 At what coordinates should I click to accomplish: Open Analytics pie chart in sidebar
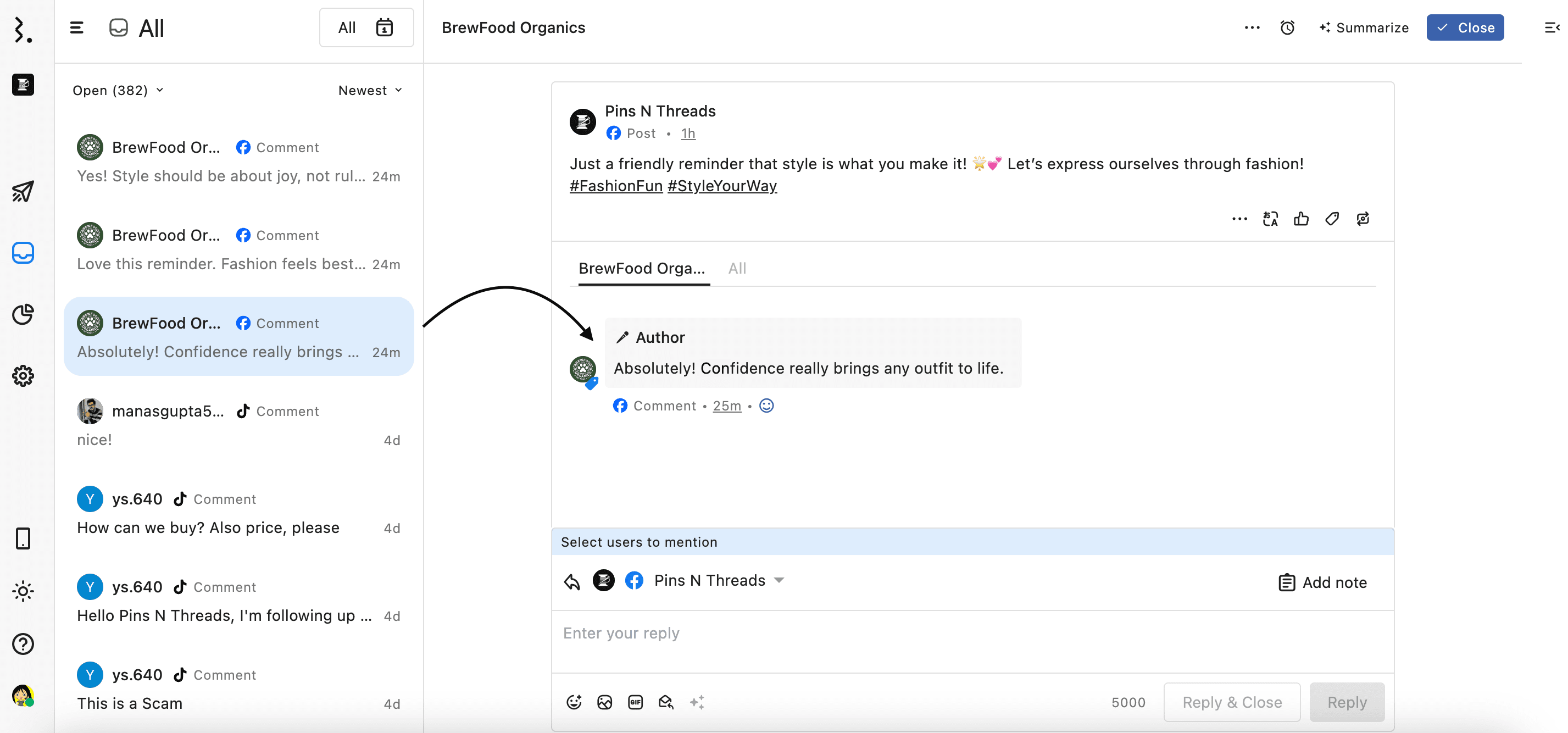pyautogui.click(x=23, y=314)
